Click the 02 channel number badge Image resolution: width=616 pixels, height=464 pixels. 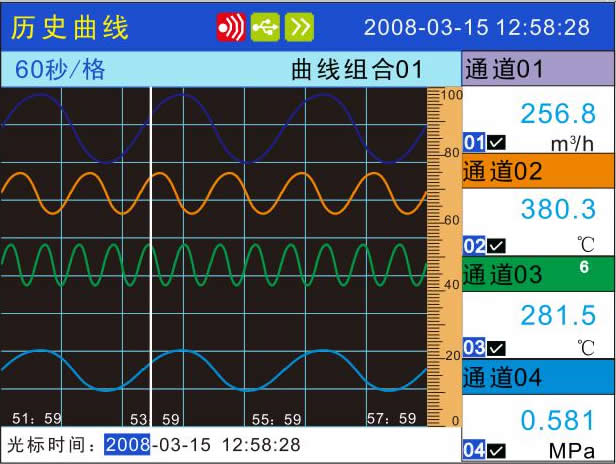[x=474, y=245]
